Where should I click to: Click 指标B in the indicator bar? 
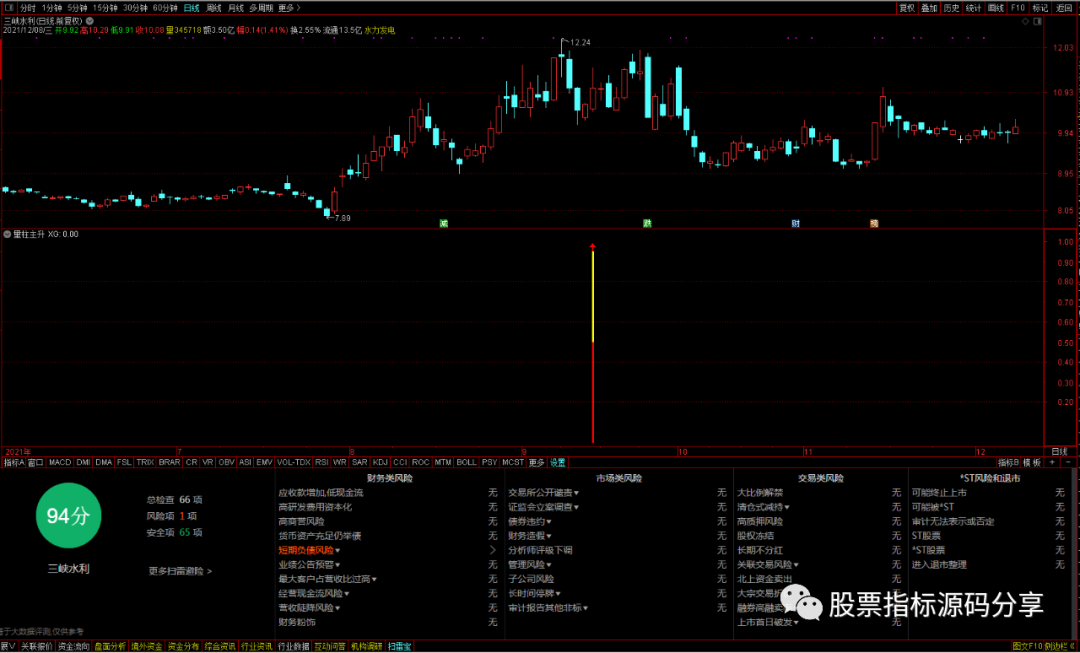pos(1008,462)
